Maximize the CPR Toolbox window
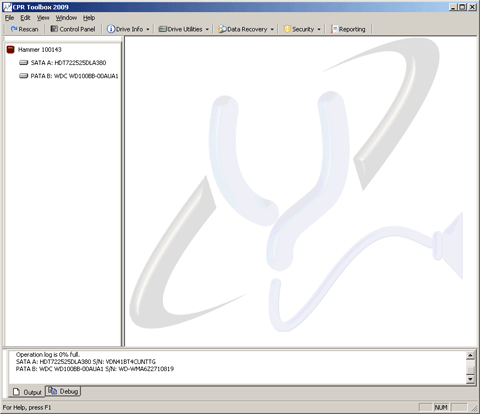 [x=462, y=7]
